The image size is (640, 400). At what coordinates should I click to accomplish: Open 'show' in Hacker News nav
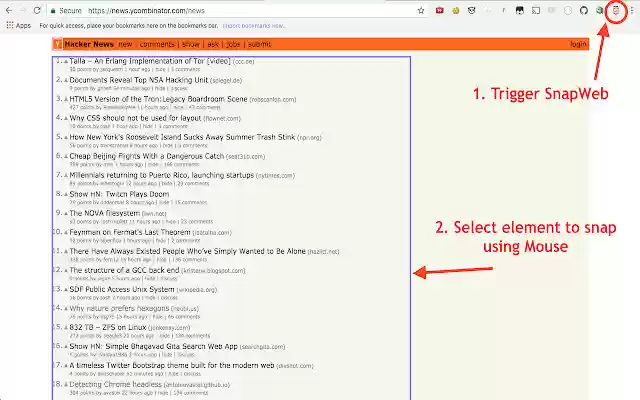(191, 44)
